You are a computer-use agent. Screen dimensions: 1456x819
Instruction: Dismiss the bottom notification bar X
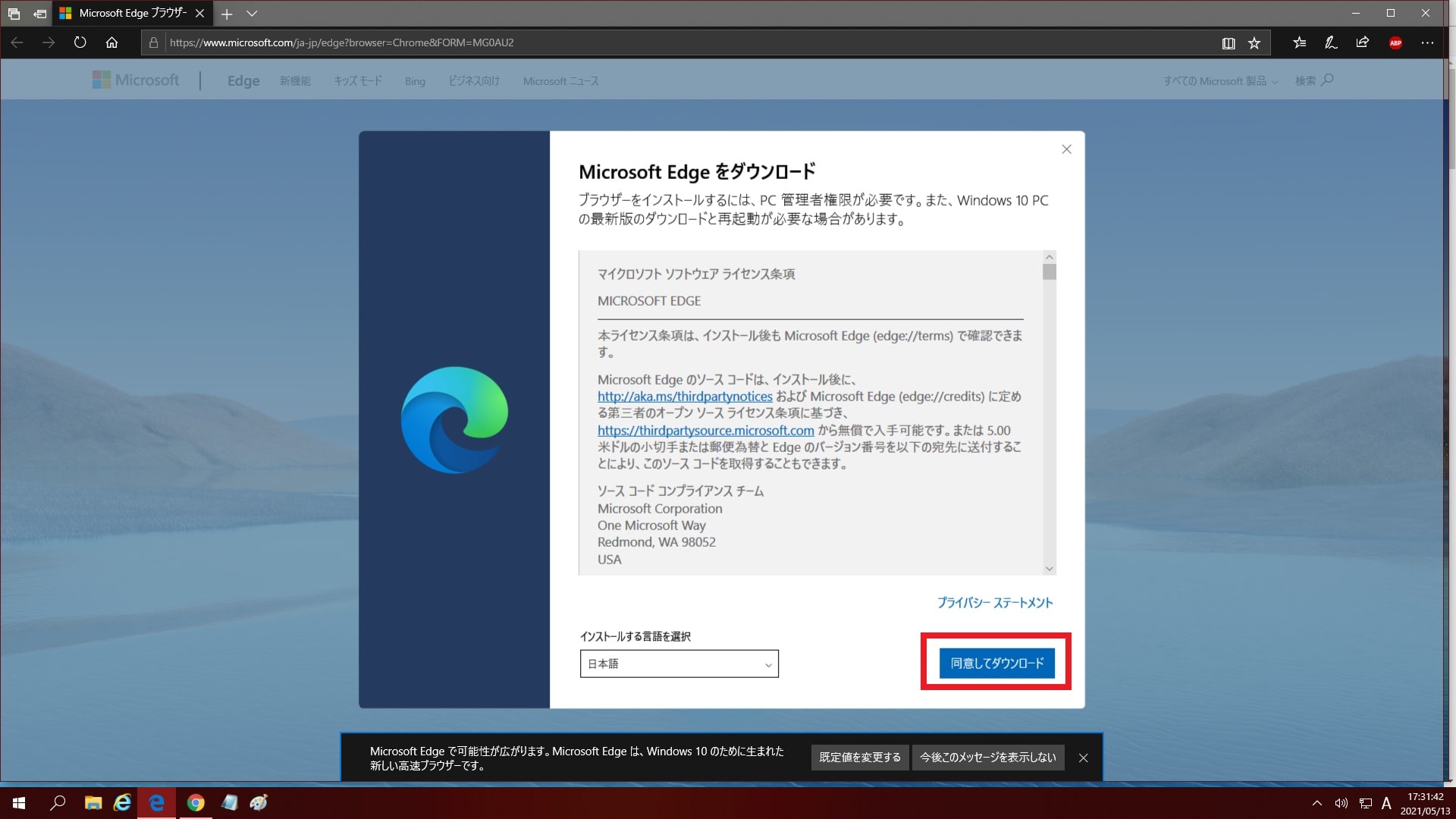1083,758
